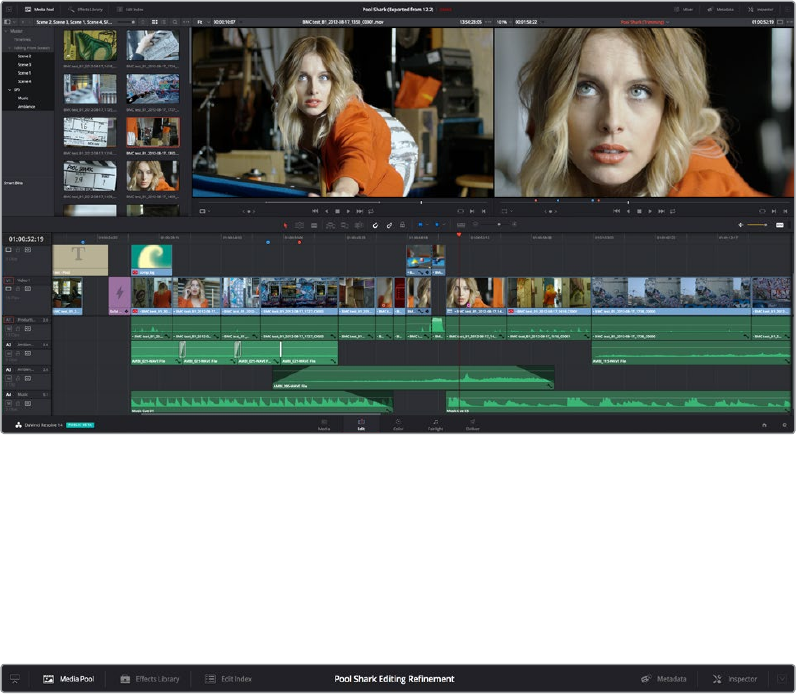Click timeline zoom out minus icon

(476, 224)
